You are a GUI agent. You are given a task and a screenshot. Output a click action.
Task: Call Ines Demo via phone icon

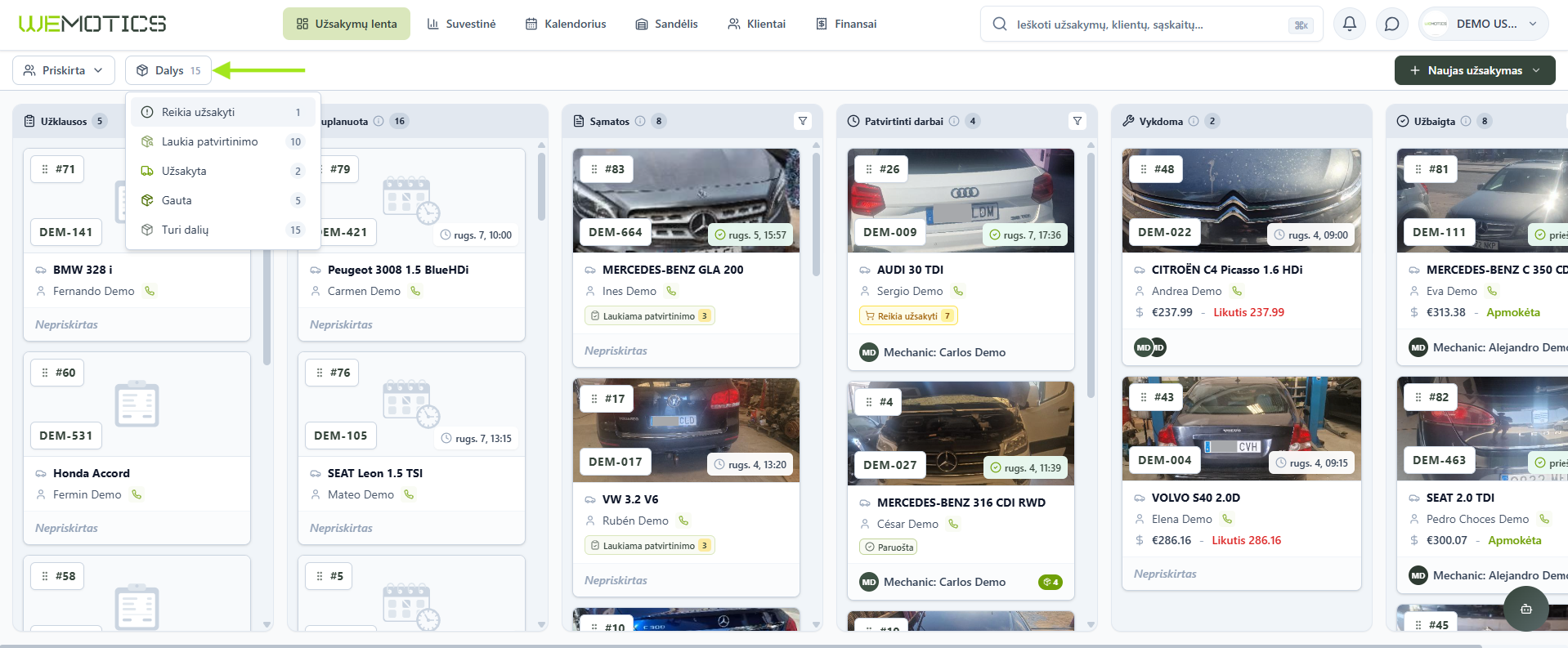coord(671,291)
